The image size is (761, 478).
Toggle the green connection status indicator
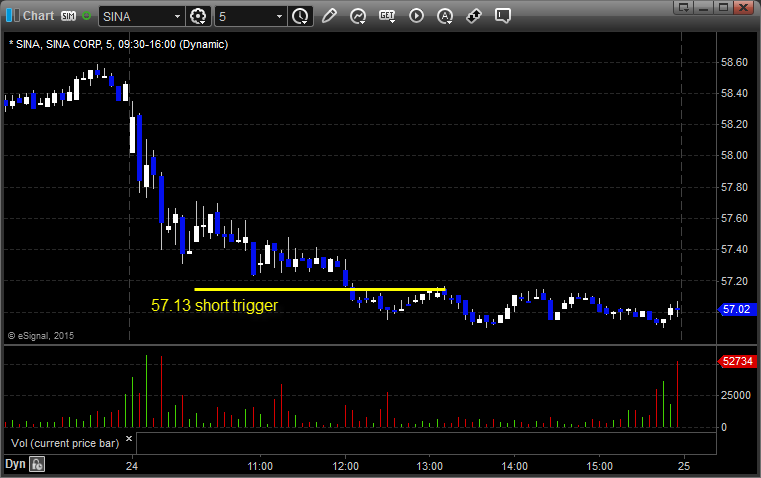(x=87, y=16)
